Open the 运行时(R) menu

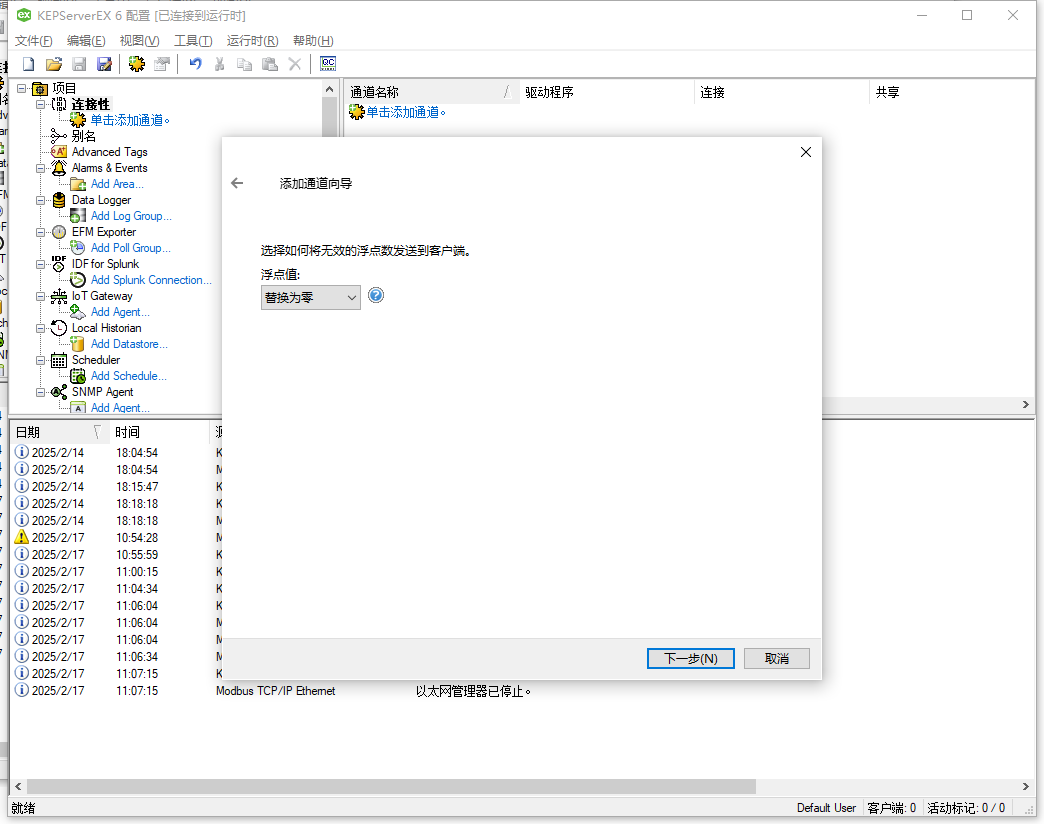[252, 41]
